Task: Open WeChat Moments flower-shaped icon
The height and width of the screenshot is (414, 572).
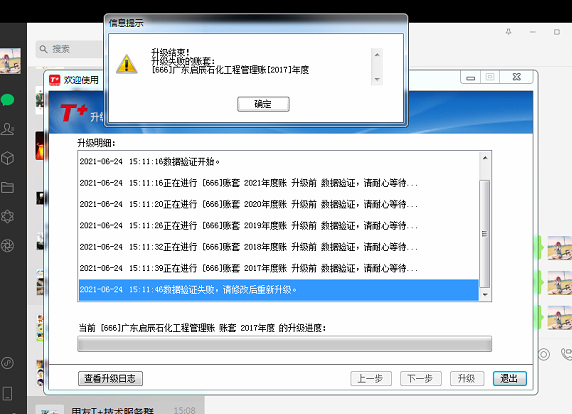Action: coord(8,217)
